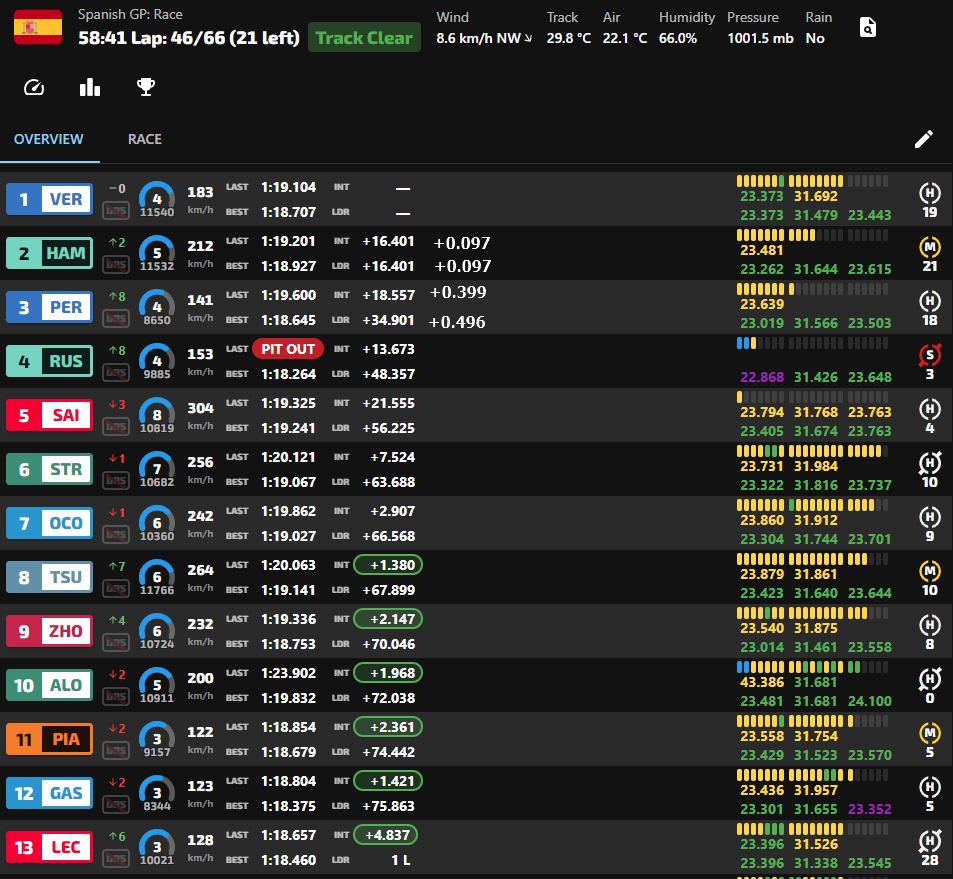
Task: Toggle VER's crossed-out DRS indicator
Action: coord(116,211)
